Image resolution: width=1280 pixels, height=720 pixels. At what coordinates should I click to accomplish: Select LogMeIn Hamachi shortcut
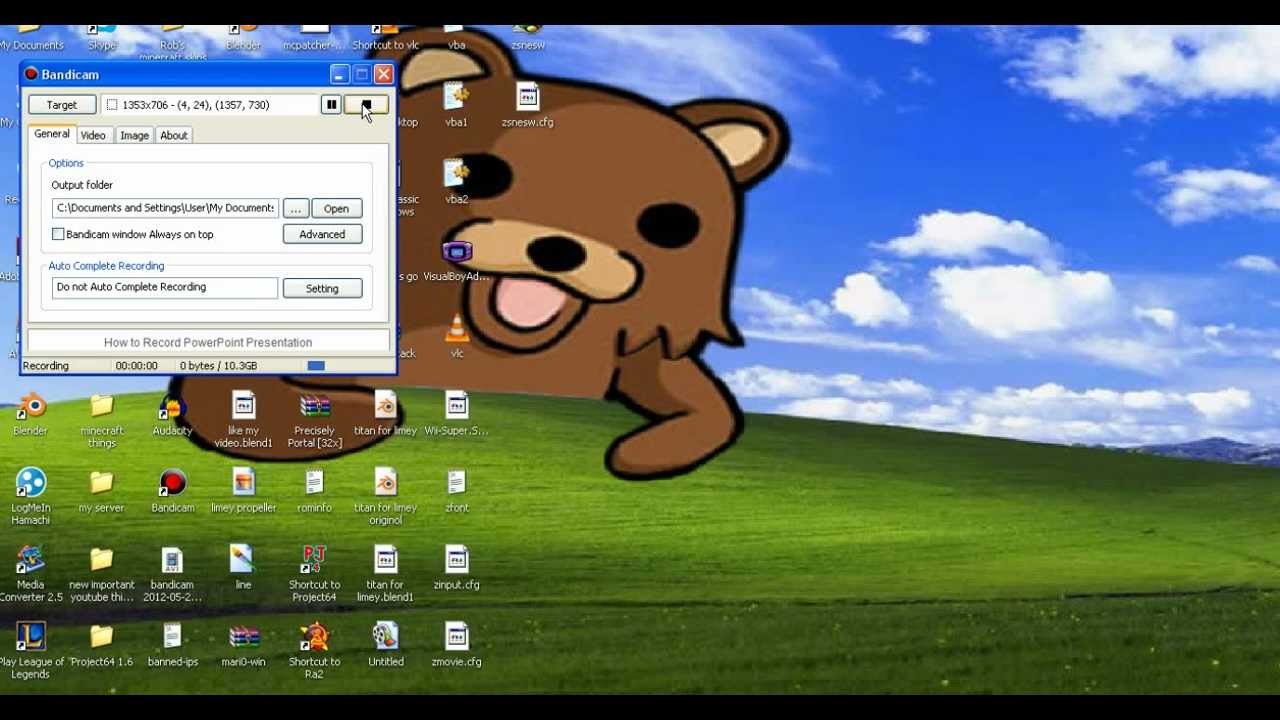click(x=30, y=497)
